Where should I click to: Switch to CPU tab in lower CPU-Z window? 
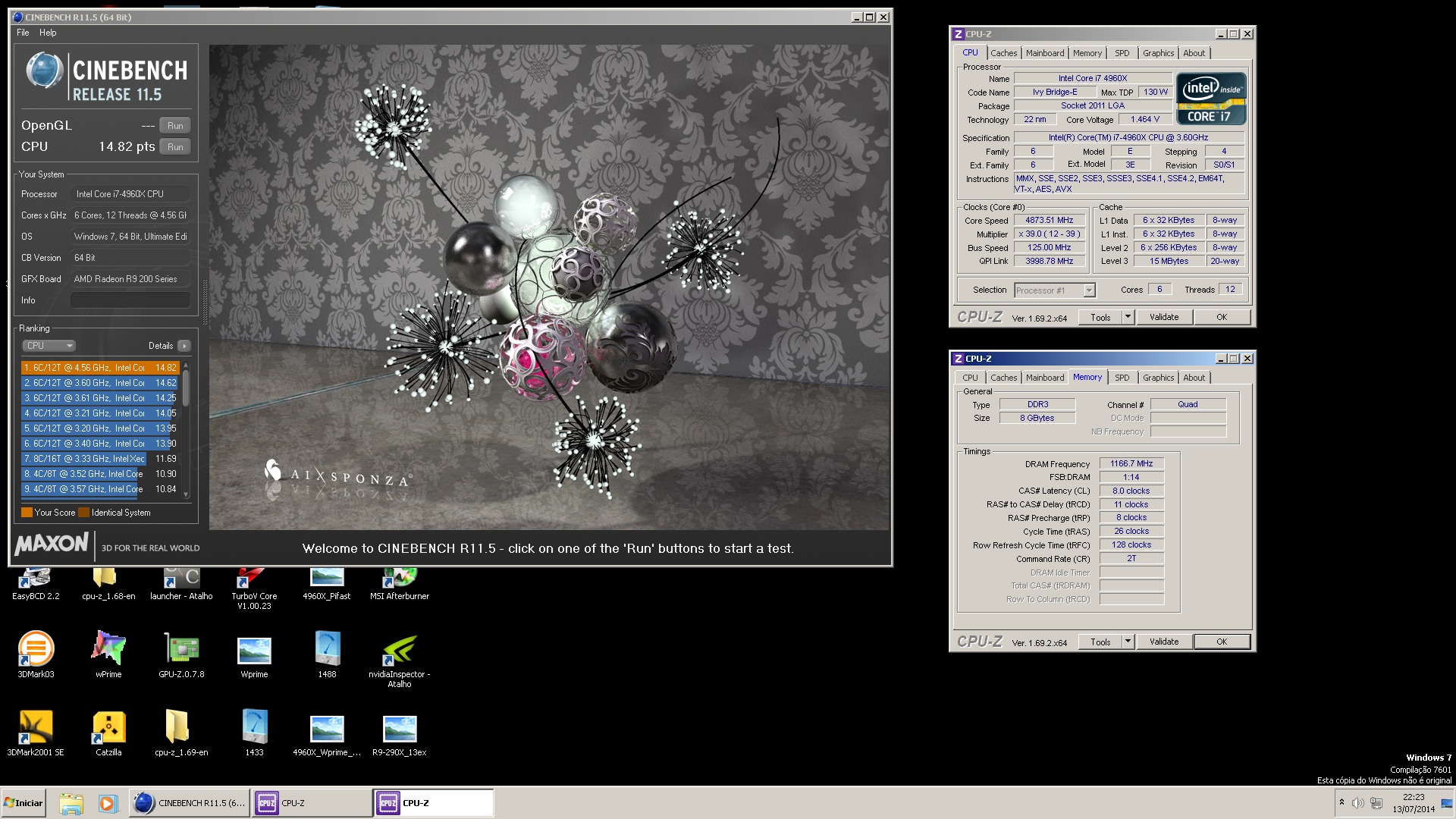[970, 378]
